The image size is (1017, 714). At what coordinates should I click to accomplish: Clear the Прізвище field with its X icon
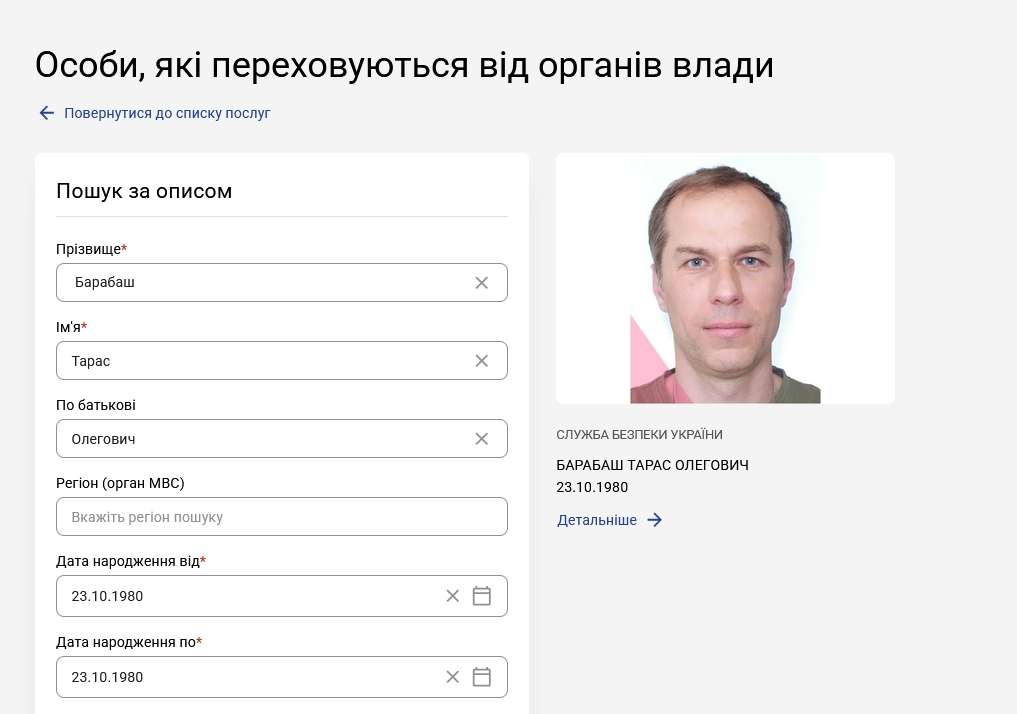(481, 283)
